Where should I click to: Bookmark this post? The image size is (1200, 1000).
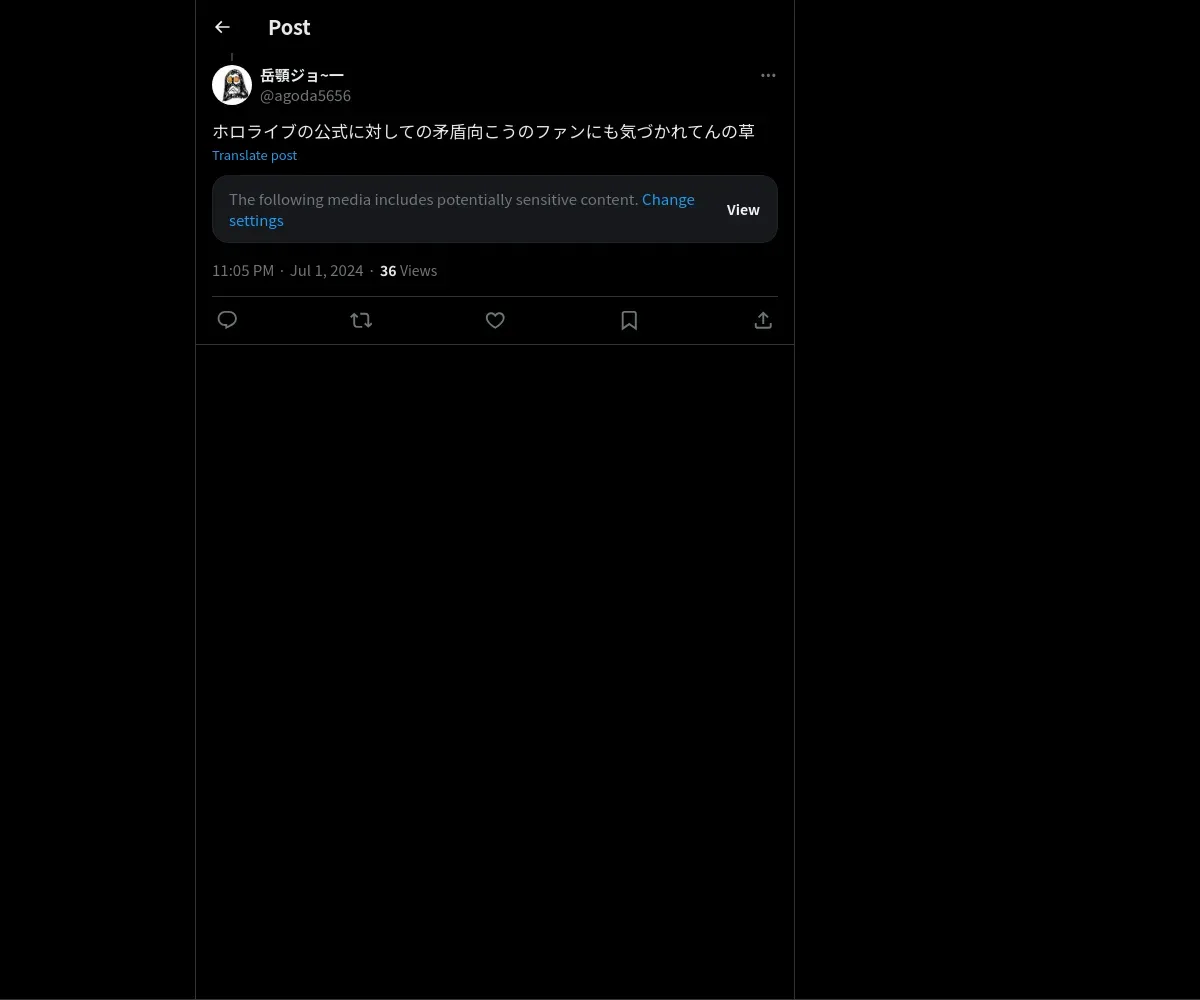click(629, 320)
